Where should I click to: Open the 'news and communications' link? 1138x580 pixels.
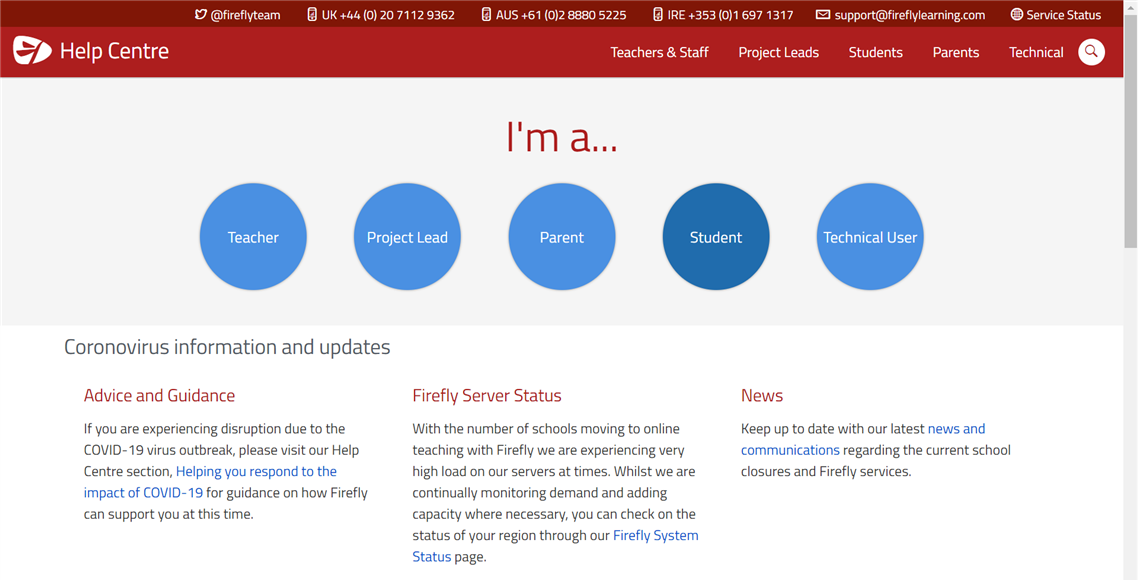click(x=863, y=439)
